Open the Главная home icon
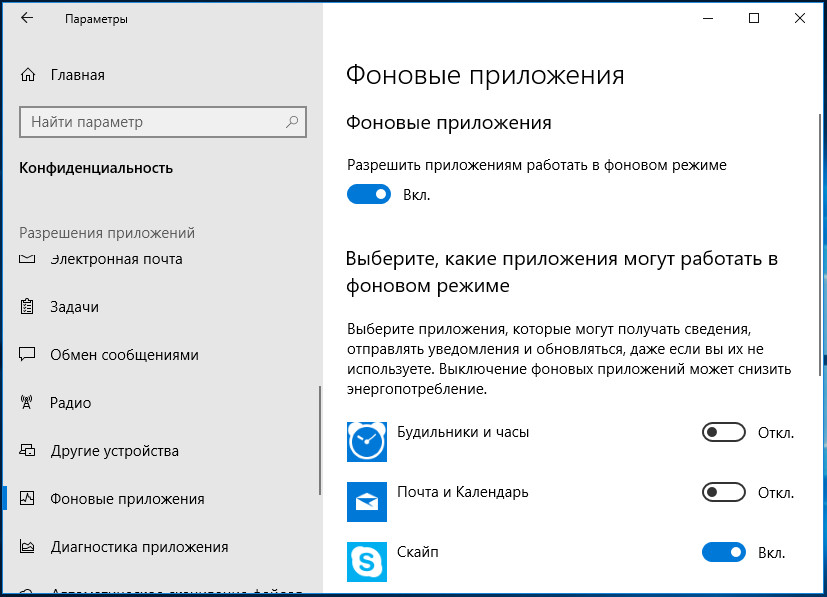Viewport: 827px width, 597px height. click(x=28, y=75)
